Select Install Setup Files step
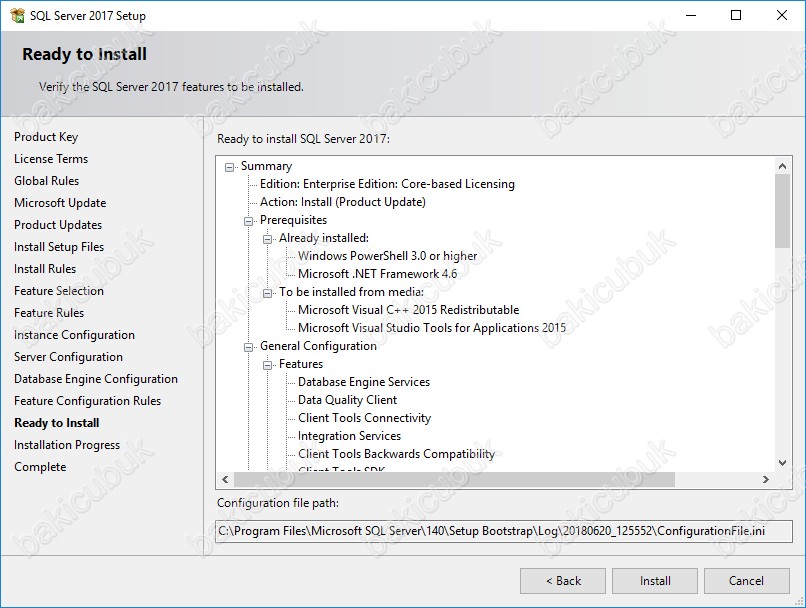The height and width of the screenshot is (608, 806). pyautogui.click(x=59, y=247)
